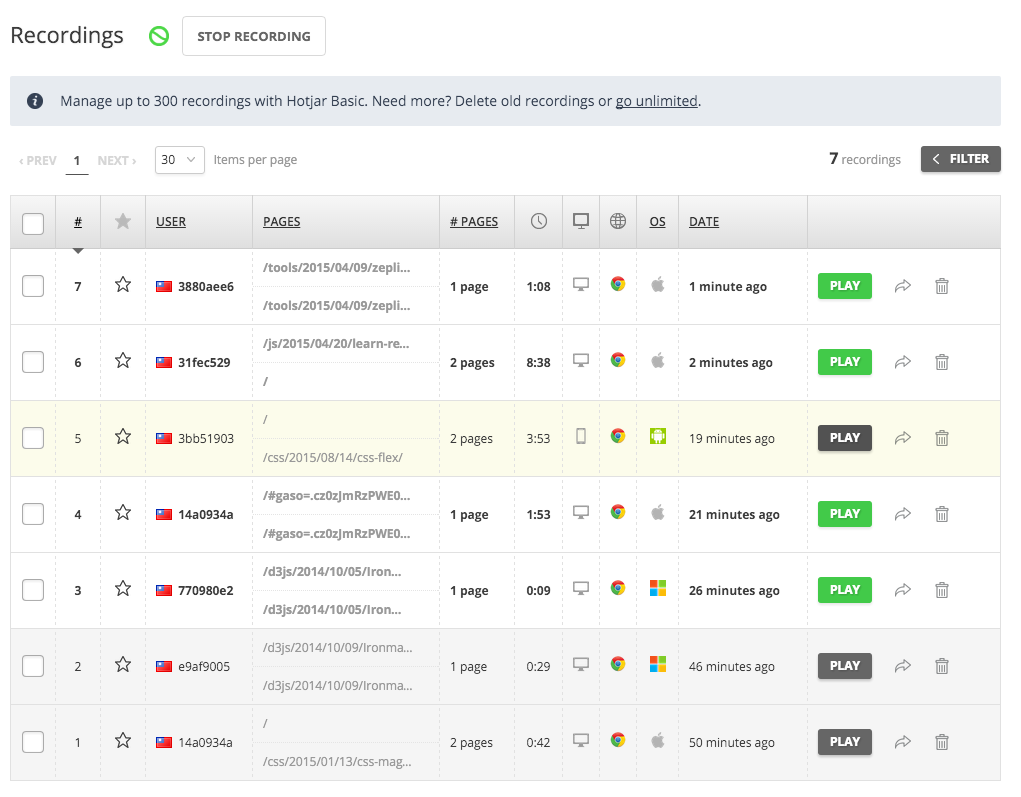Click the trash icon for recording 5

tap(941, 438)
